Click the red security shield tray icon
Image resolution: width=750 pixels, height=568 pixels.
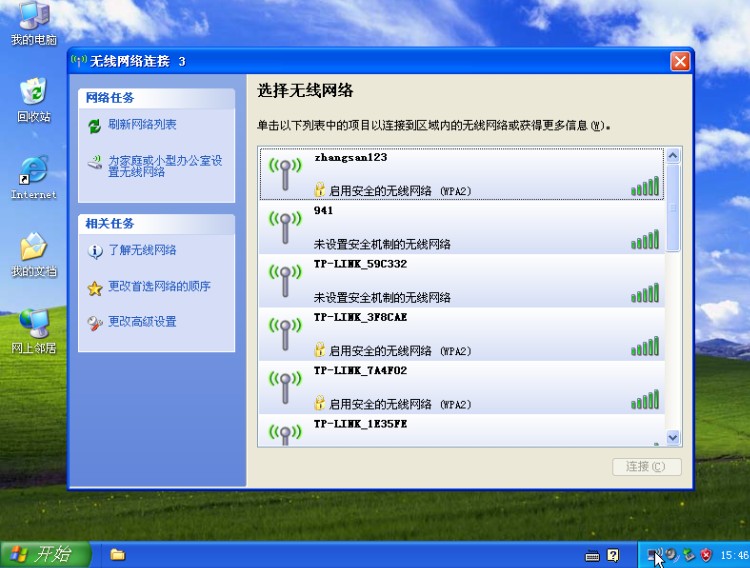click(x=706, y=555)
